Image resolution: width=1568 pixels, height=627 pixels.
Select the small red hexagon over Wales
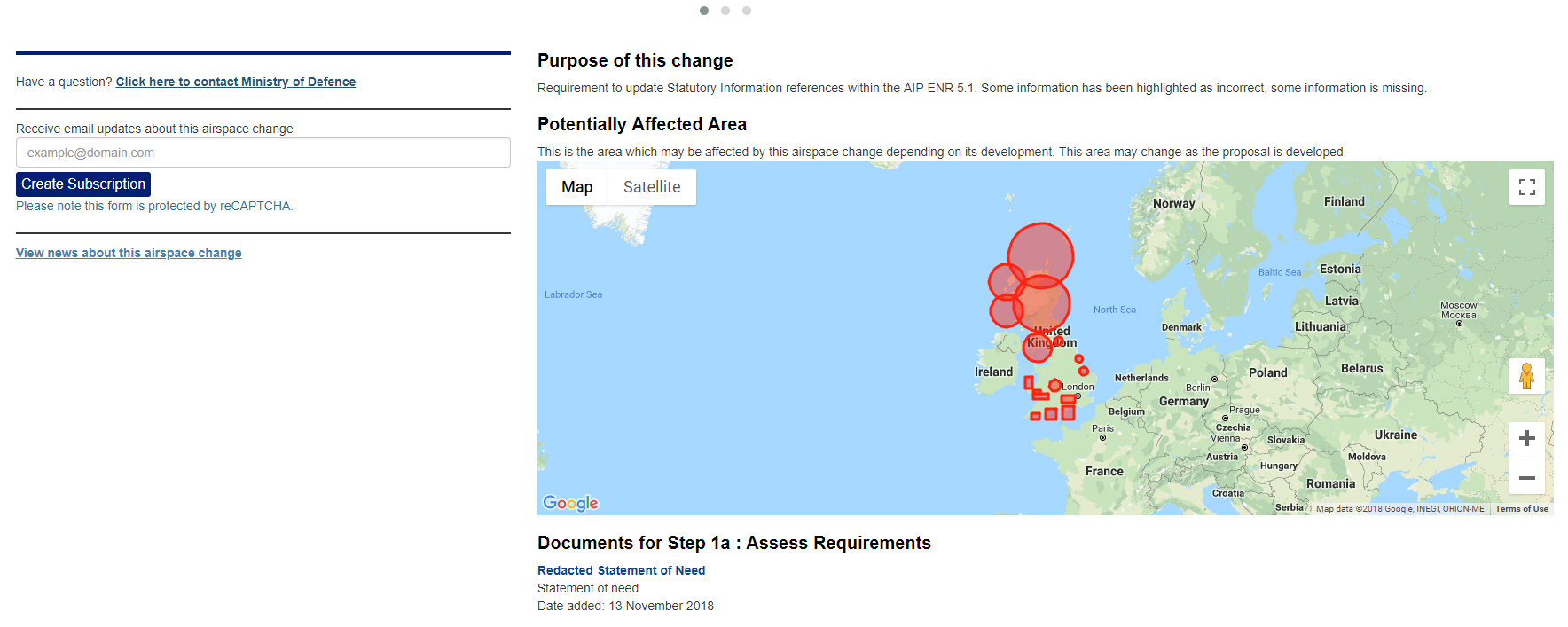pyautogui.click(x=1055, y=385)
